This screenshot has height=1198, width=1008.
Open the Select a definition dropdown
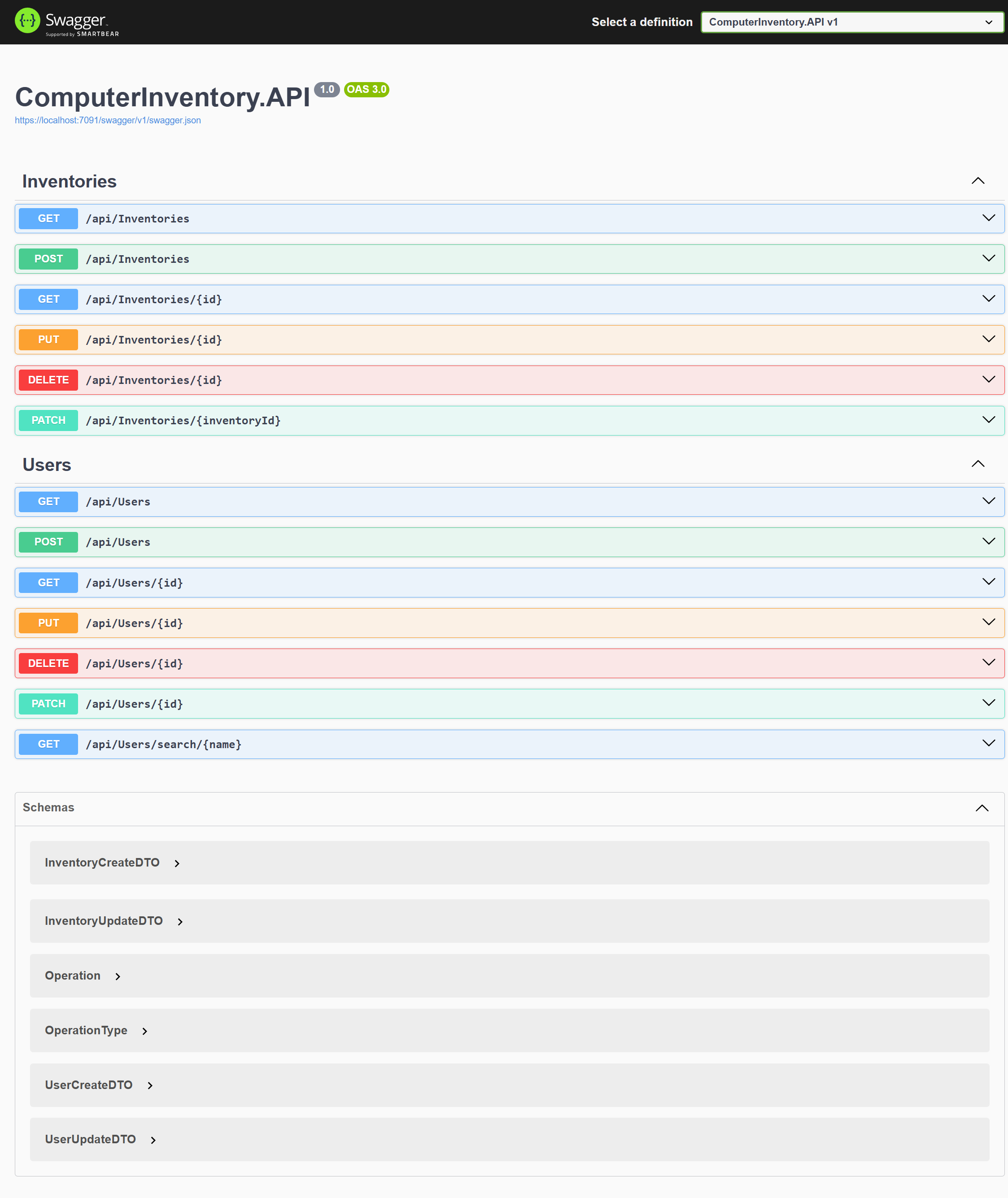(x=851, y=22)
